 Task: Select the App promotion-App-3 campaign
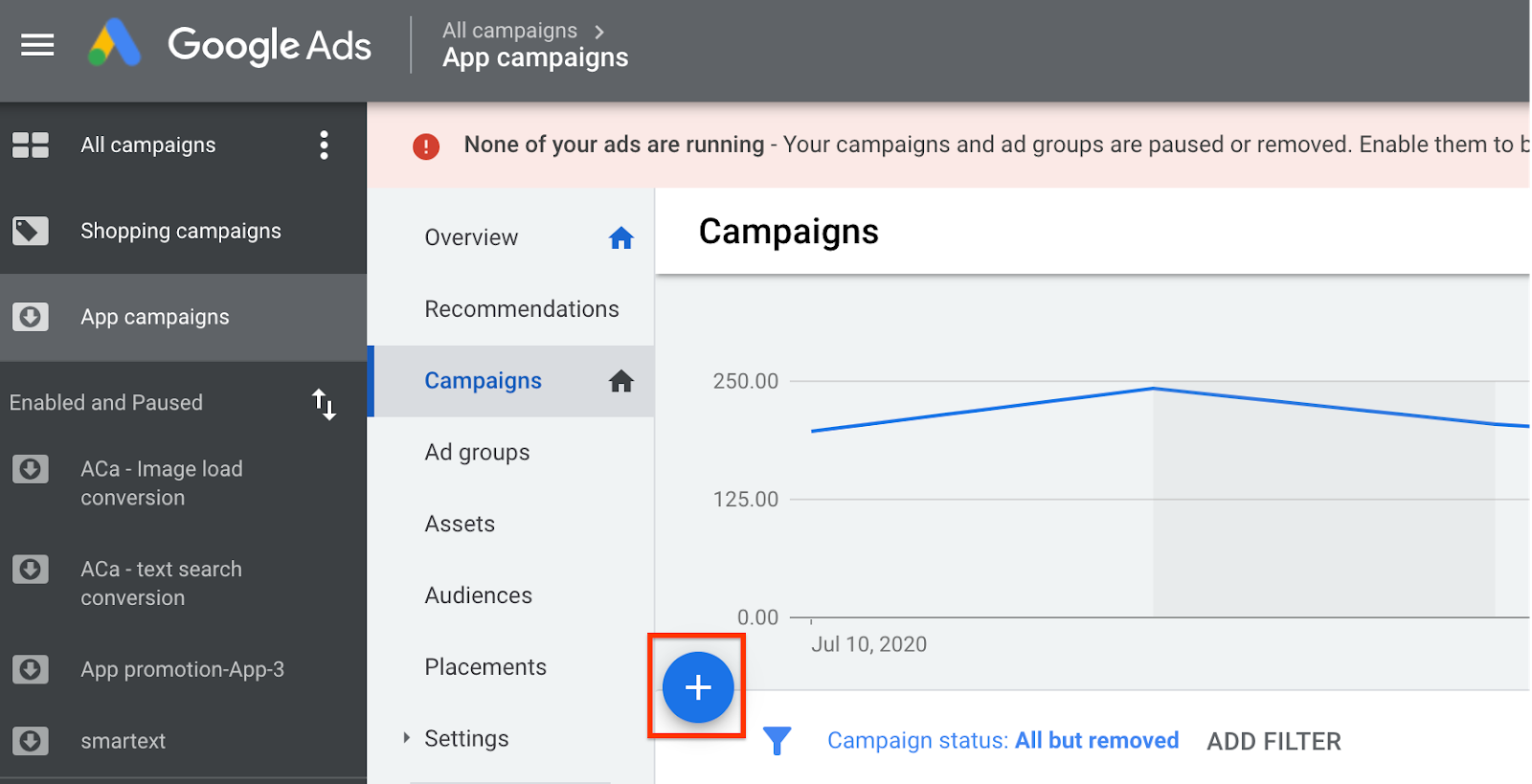pos(182,670)
